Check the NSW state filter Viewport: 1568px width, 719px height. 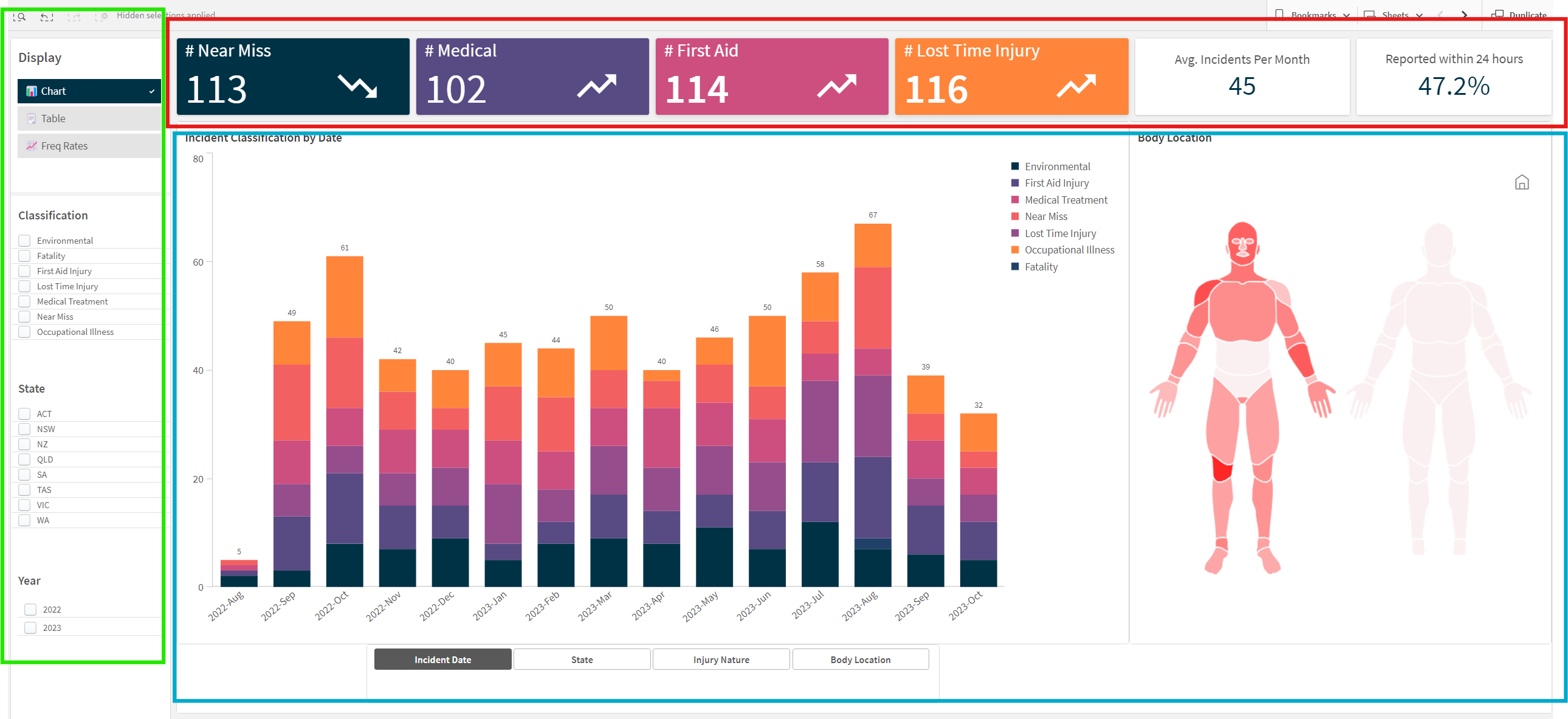click(24, 428)
